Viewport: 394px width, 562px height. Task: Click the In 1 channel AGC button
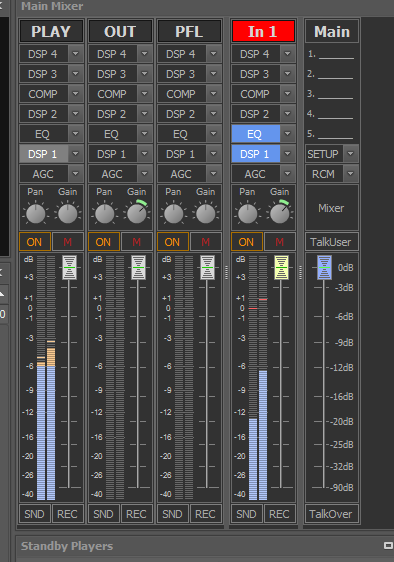coord(255,174)
